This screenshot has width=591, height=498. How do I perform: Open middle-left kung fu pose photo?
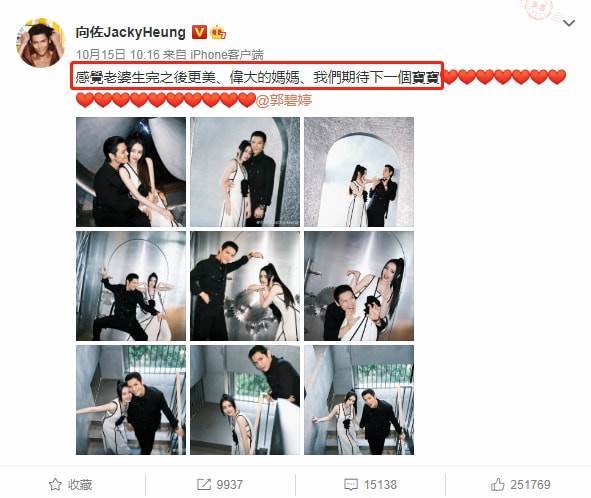[x=131, y=286]
